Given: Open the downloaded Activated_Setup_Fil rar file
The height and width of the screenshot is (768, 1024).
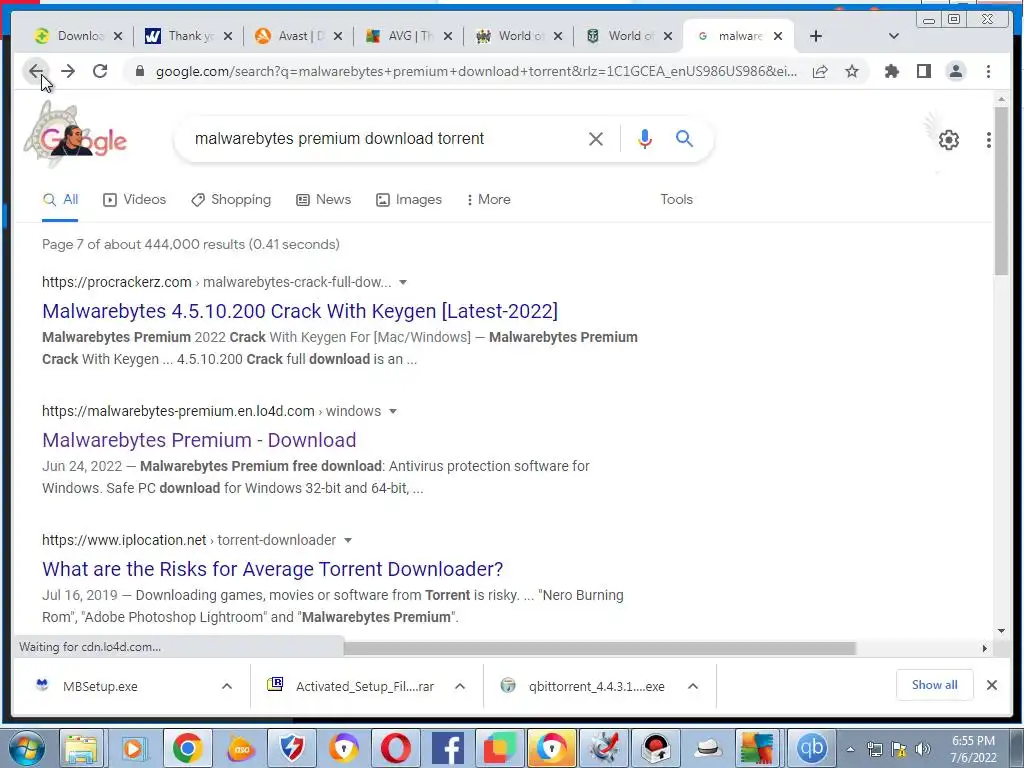Looking at the screenshot, I should pyautogui.click(x=364, y=686).
